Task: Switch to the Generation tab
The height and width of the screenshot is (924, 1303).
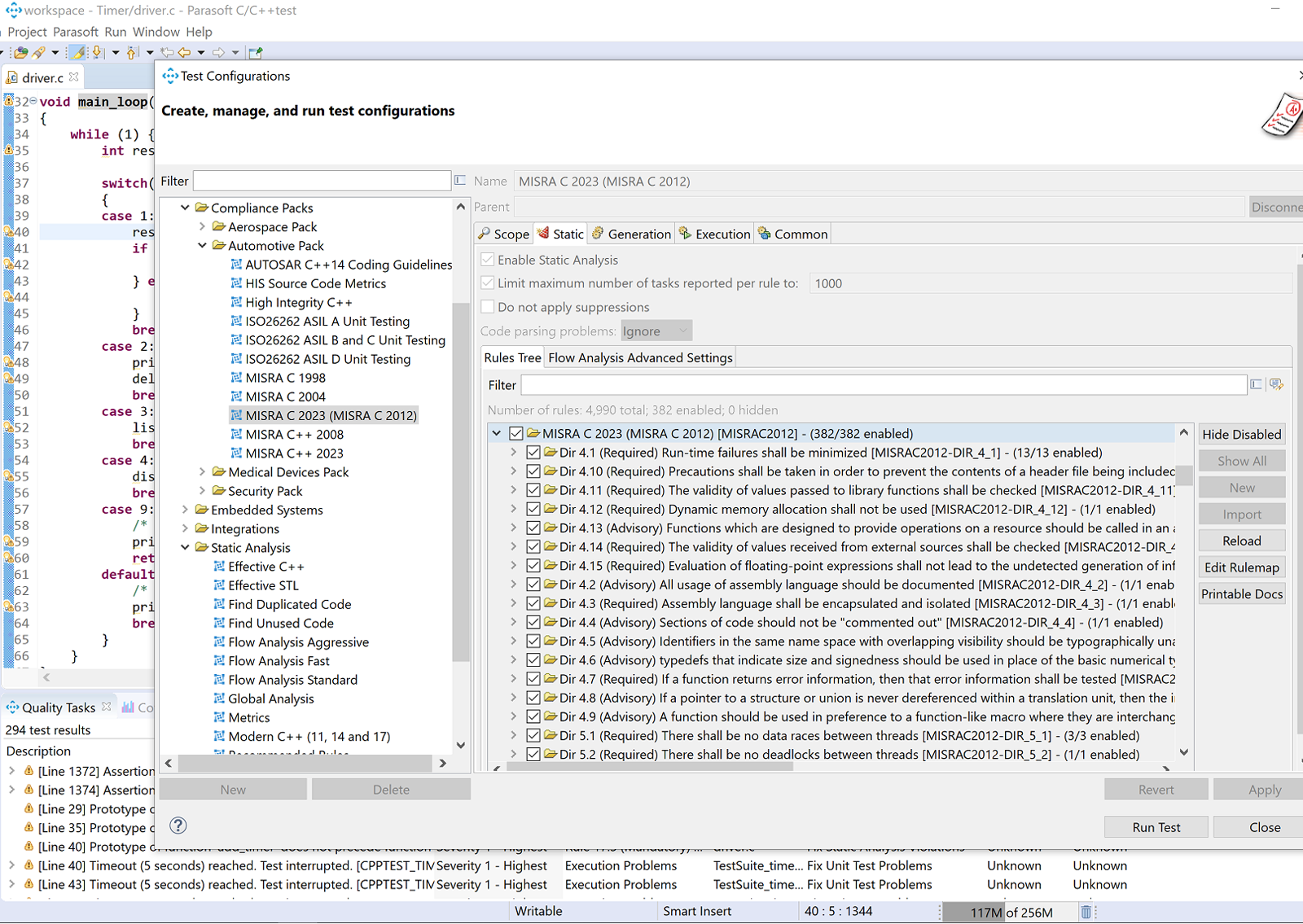Action: 631,234
